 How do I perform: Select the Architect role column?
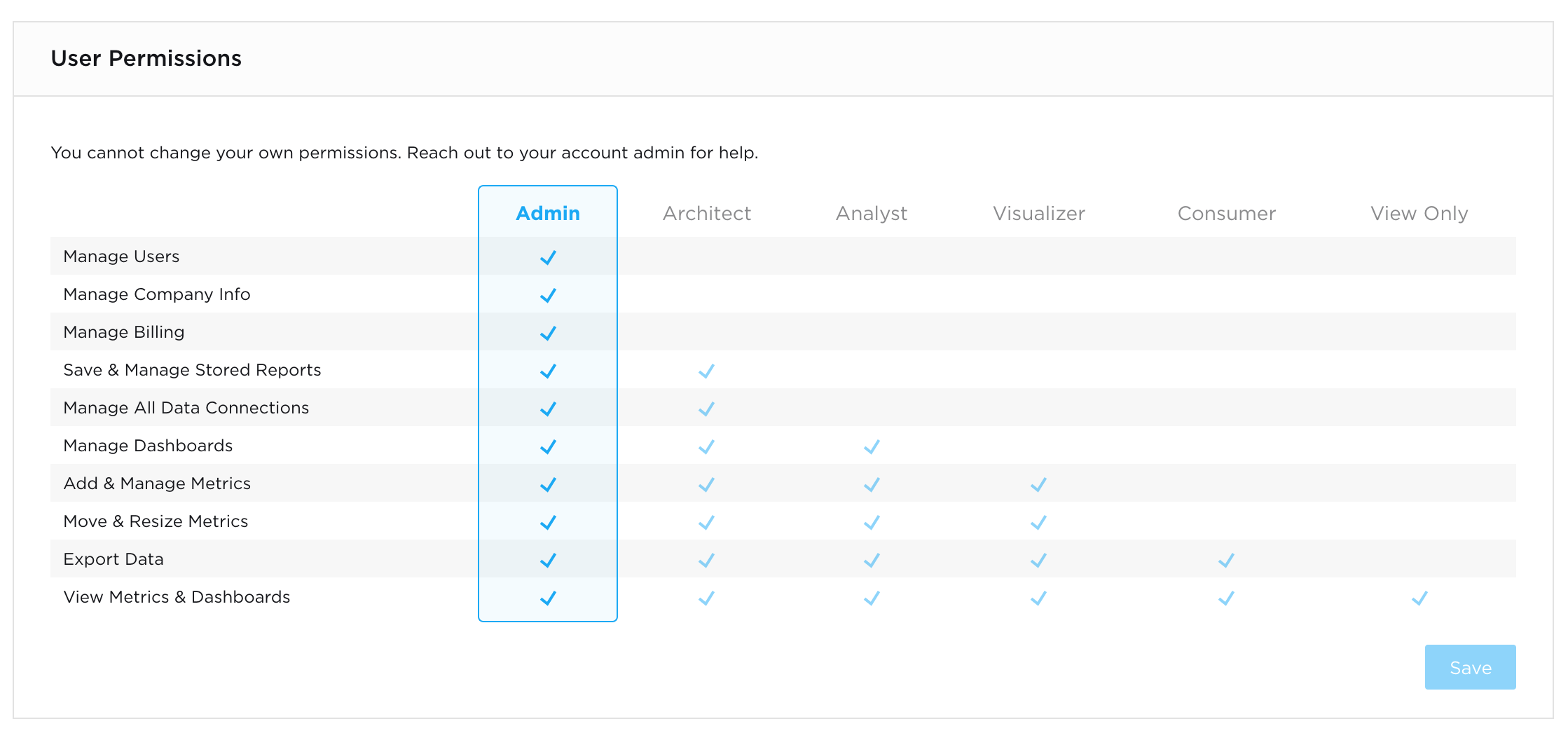click(x=706, y=213)
